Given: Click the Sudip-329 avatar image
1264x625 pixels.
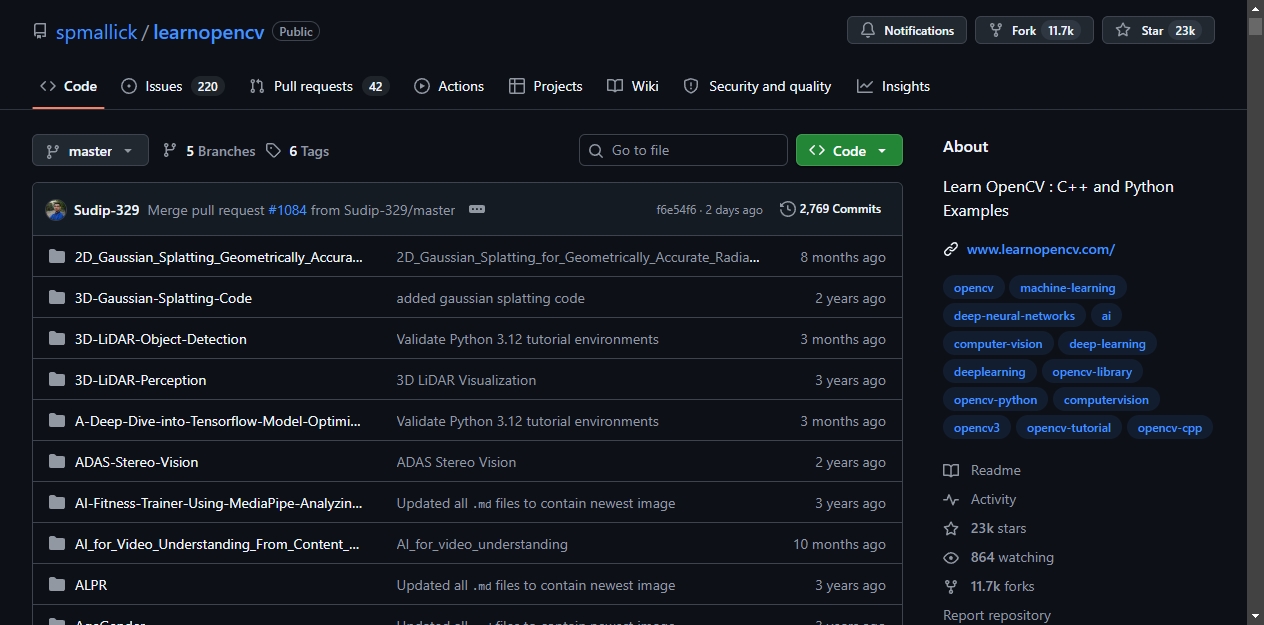Looking at the screenshot, I should coord(56,210).
